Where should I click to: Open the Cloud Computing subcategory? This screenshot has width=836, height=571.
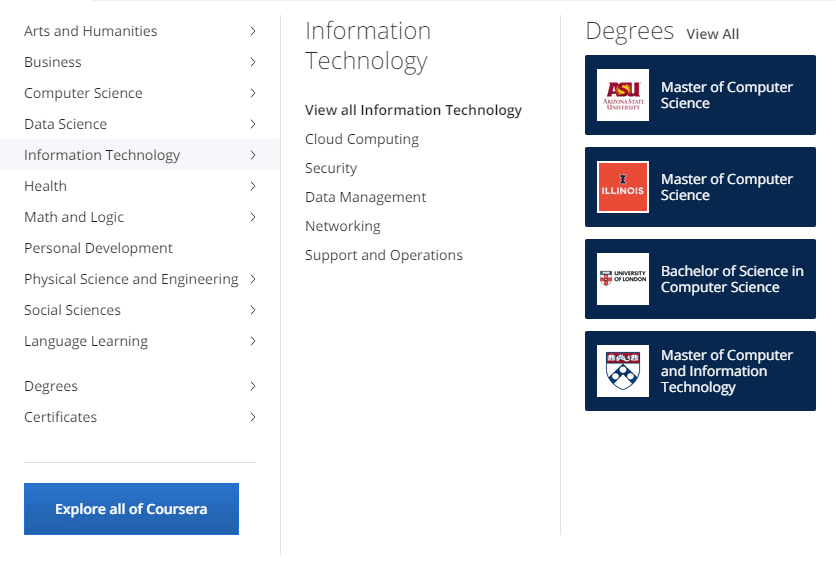point(362,139)
